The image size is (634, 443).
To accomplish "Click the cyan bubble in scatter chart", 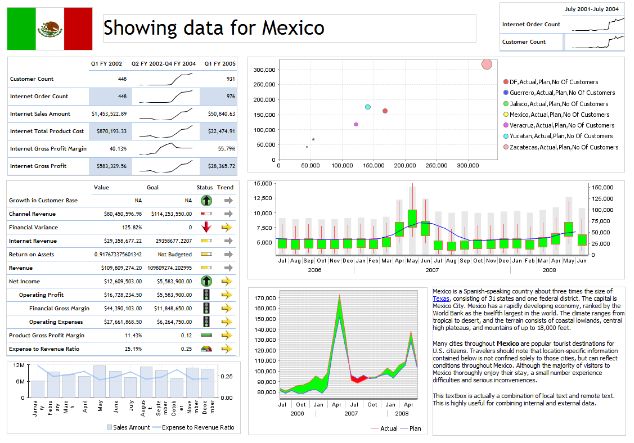I will tap(368, 107).
